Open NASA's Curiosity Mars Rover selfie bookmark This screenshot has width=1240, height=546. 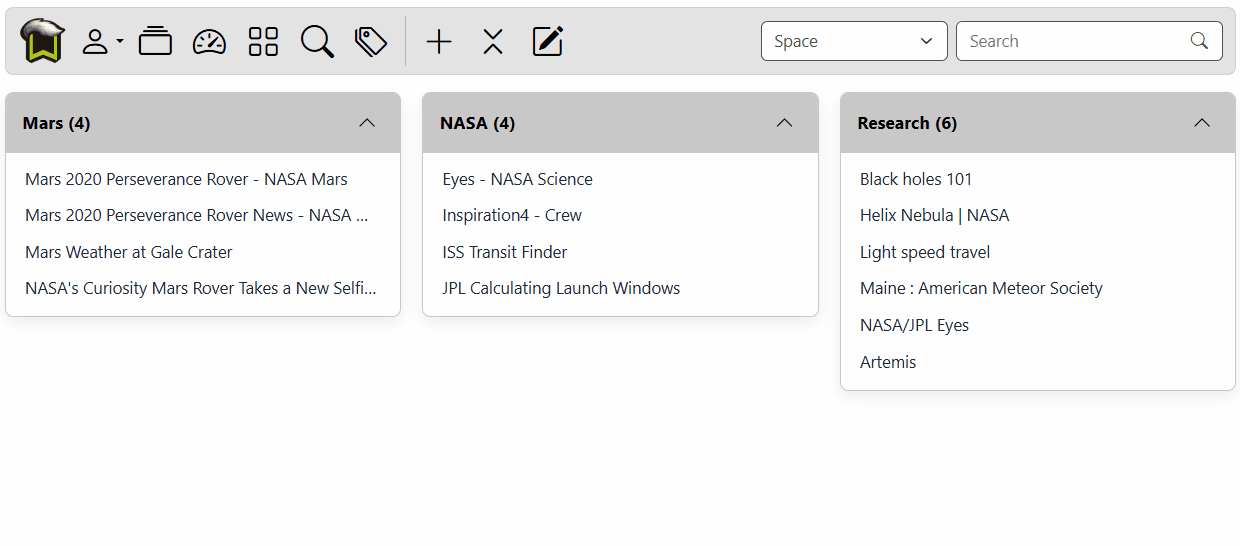201,288
